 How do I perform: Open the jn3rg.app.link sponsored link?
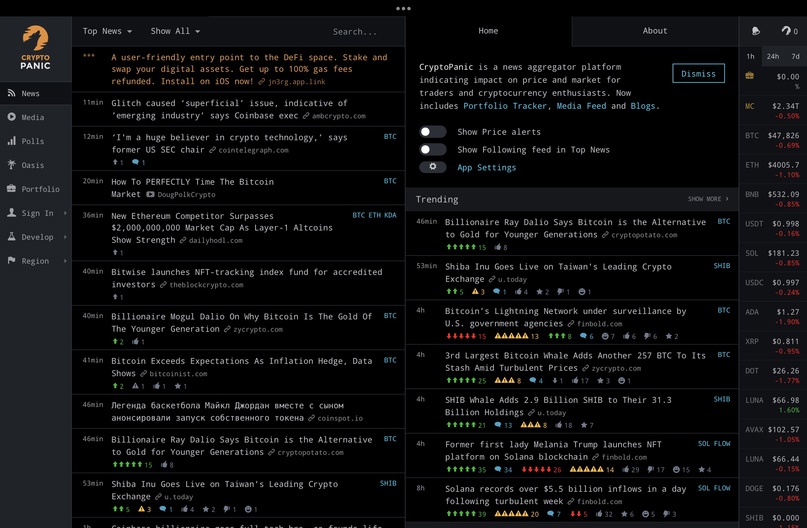coord(296,81)
